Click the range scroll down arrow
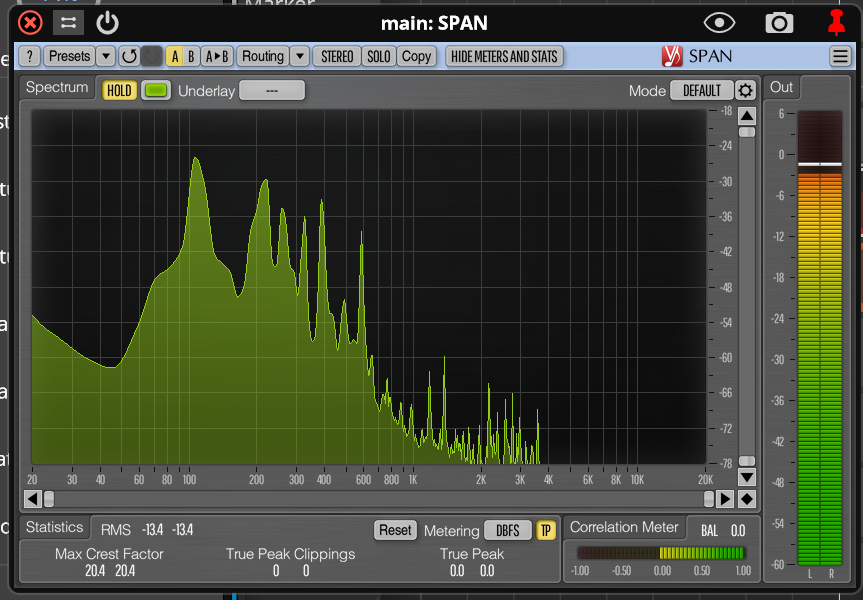The width and height of the screenshot is (863, 600). (x=747, y=477)
